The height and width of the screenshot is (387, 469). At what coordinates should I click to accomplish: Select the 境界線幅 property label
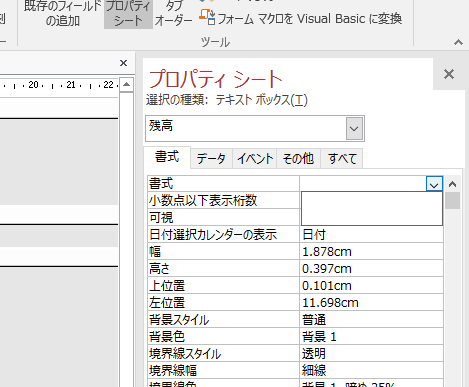pyautogui.click(x=223, y=370)
